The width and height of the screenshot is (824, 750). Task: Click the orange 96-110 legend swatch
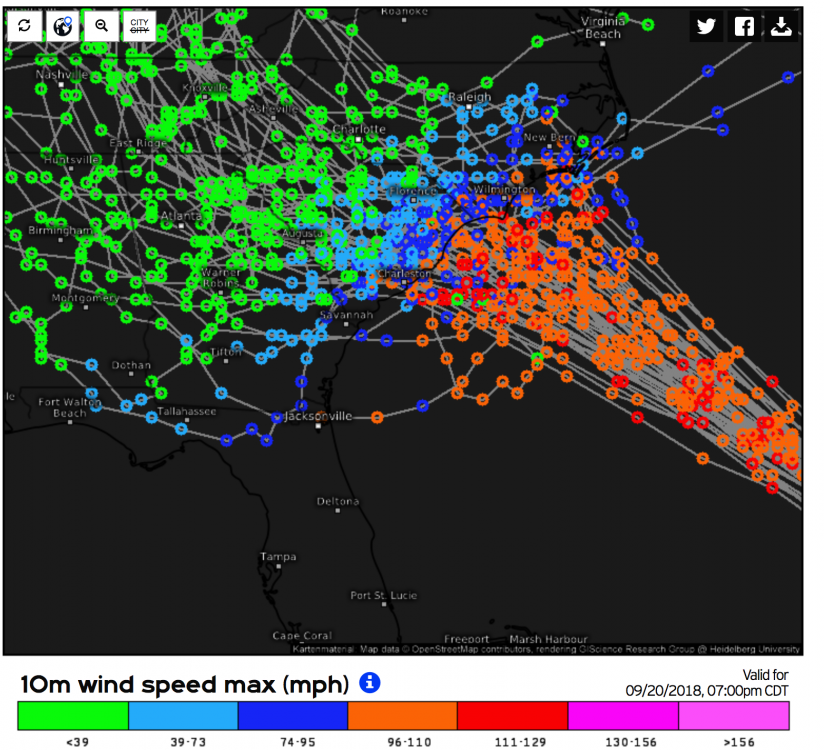(x=403, y=715)
